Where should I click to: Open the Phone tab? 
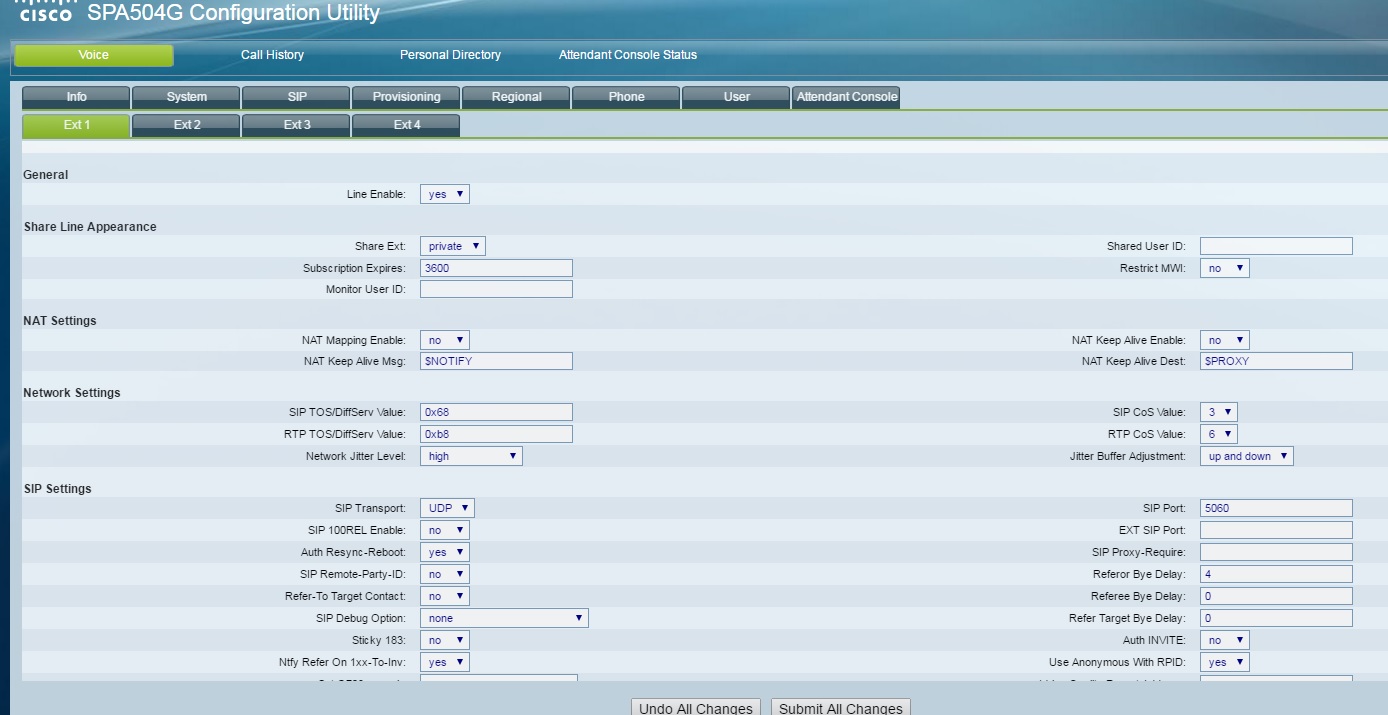626,97
